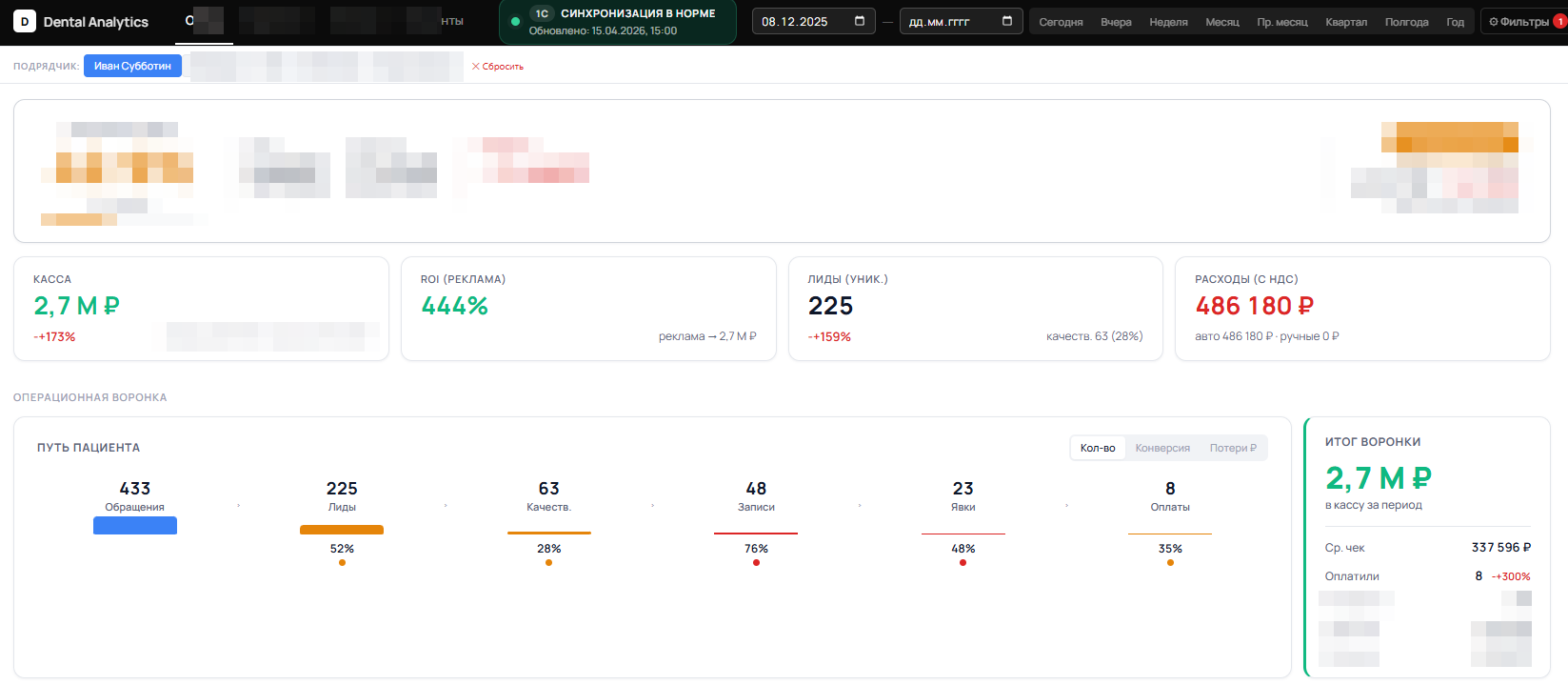Open calendar picker for the empty end date

point(1007,21)
